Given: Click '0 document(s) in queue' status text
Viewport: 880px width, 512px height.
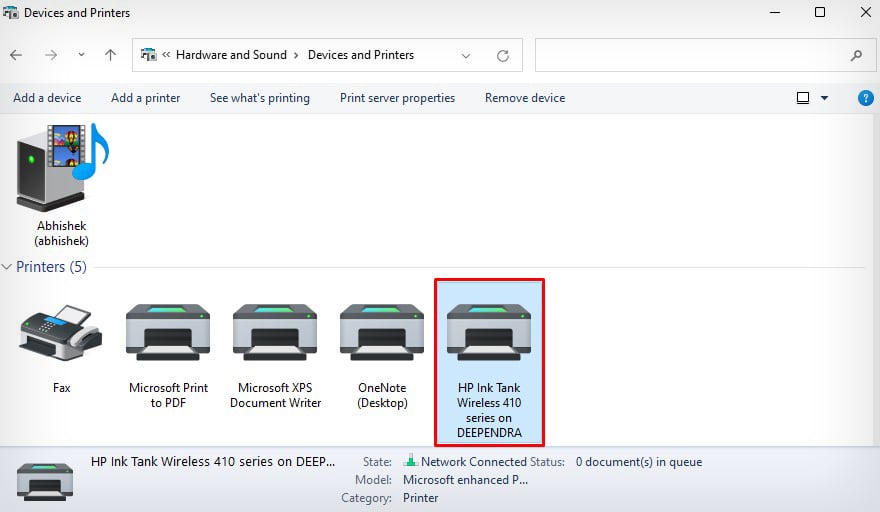Looking at the screenshot, I should 639,461.
